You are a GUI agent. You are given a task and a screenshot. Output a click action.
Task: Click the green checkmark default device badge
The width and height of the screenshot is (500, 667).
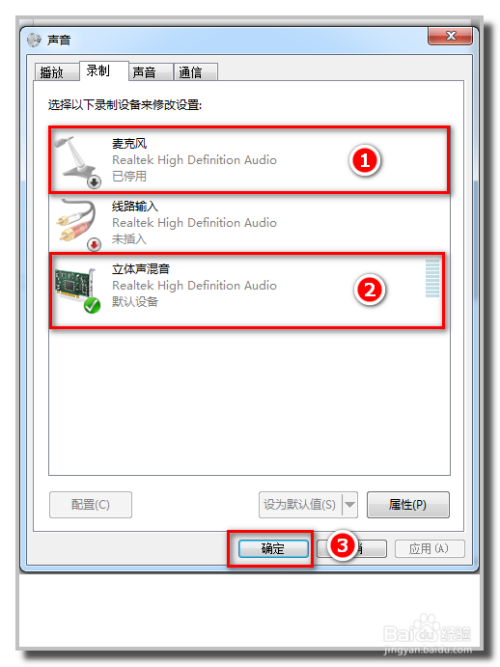click(92, 305)
